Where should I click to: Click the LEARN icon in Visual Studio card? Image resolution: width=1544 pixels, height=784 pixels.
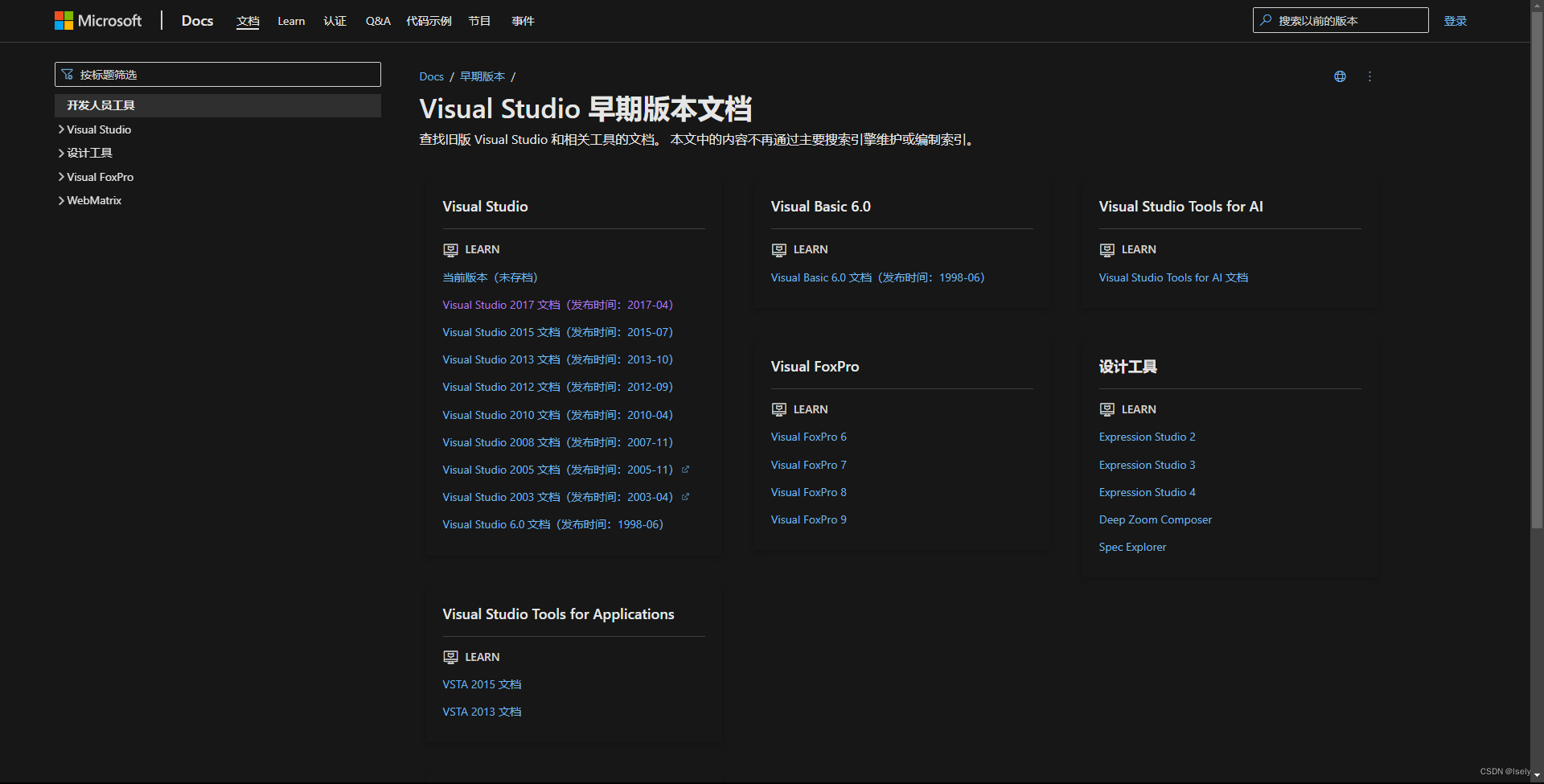(450, 250)
